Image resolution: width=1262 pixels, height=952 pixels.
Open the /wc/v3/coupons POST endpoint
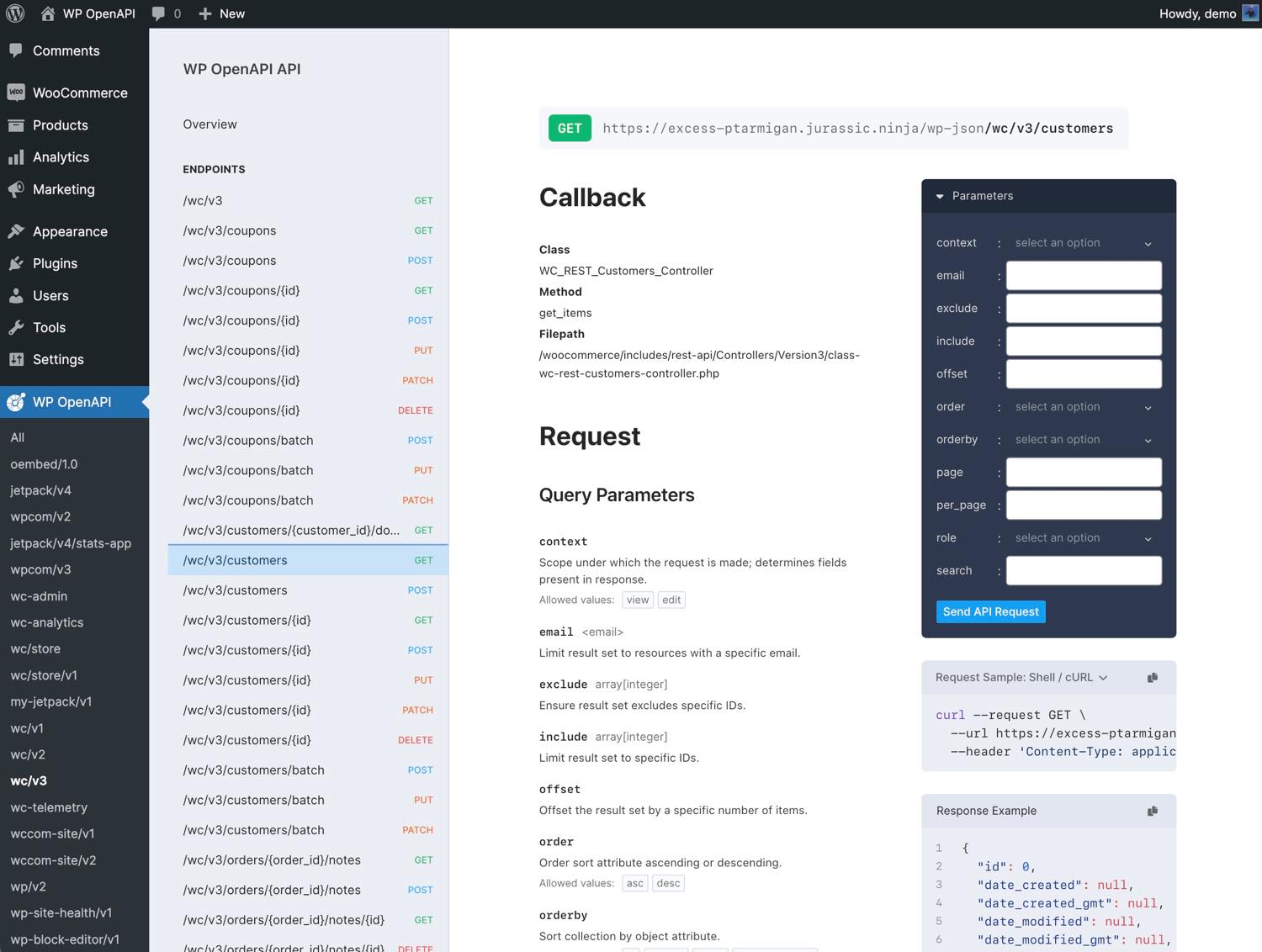tap(308, 261)
